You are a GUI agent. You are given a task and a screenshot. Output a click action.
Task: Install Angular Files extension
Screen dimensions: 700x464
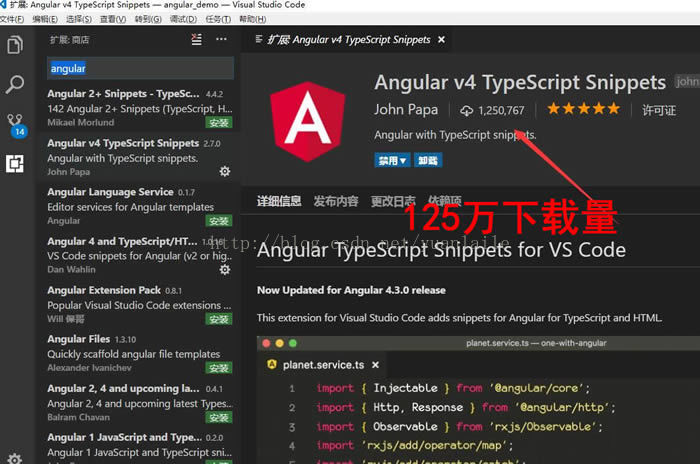pos(219,368)
